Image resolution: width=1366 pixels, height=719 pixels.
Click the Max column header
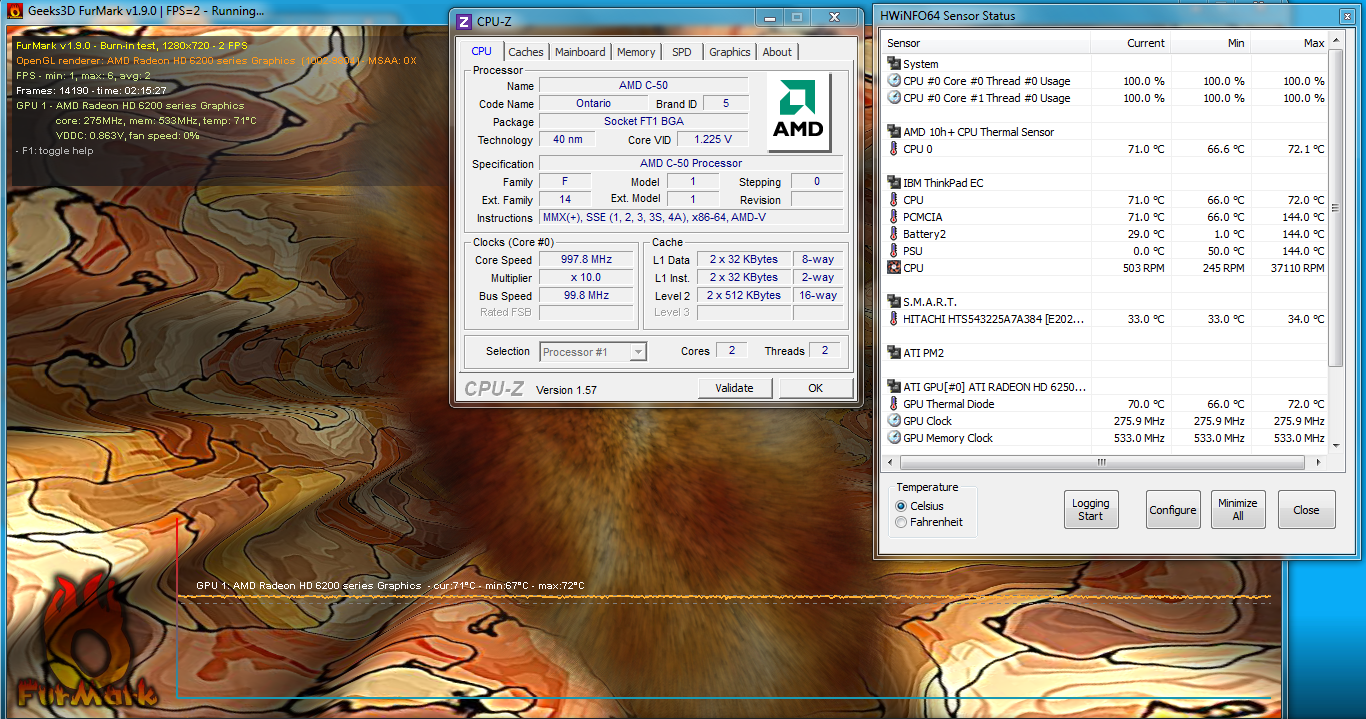pyautogui.click(x=1289, y=43)
